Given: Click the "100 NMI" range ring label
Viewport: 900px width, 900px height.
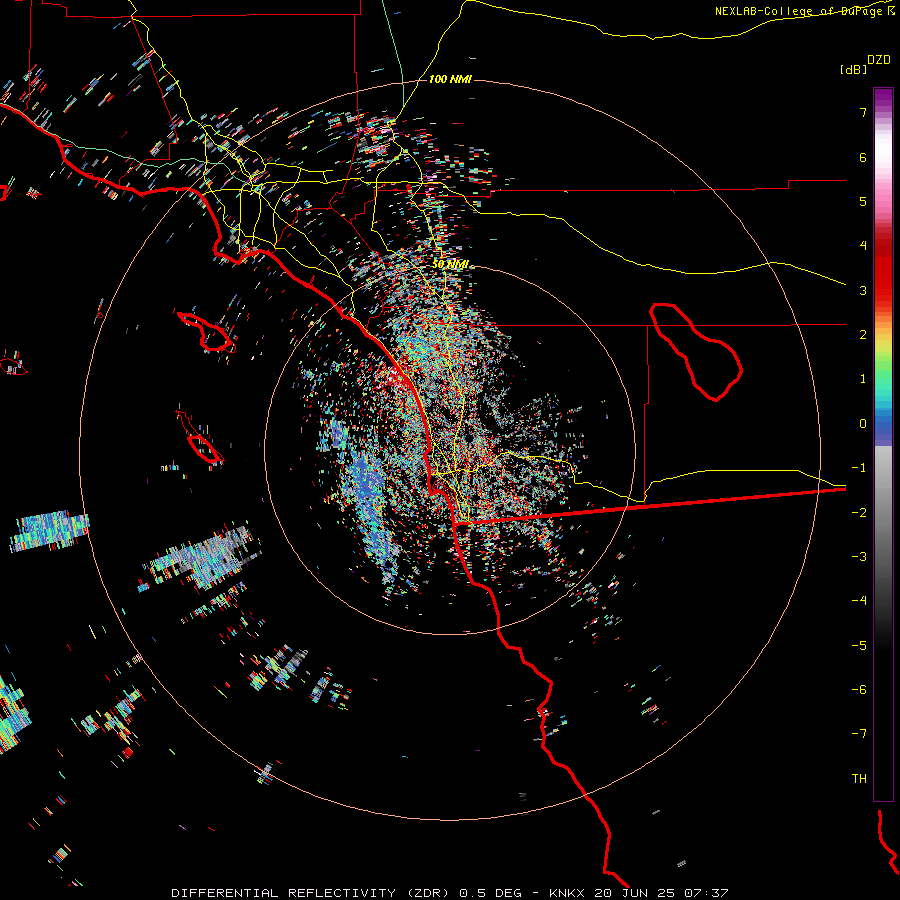Looking at the screenshot, I should (450, 79).
